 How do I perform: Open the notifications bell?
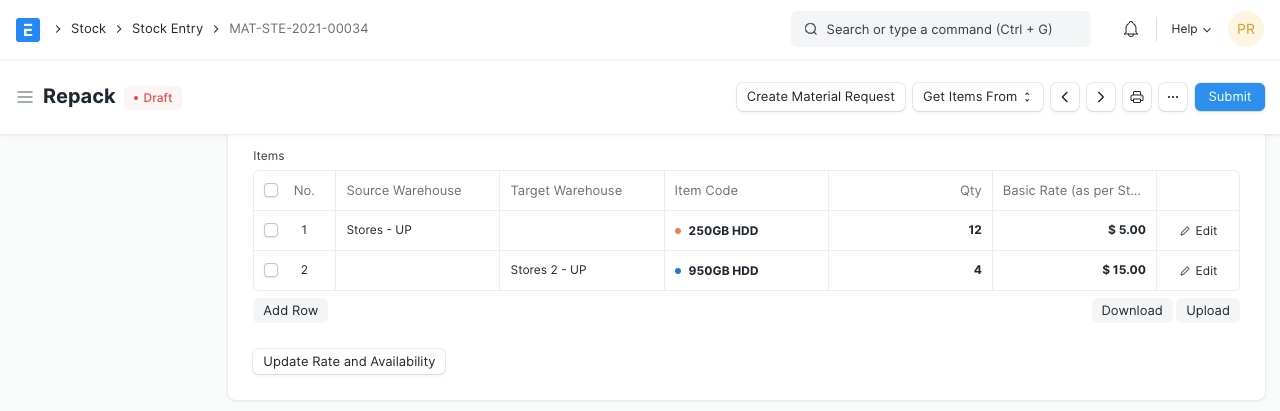1131,29
